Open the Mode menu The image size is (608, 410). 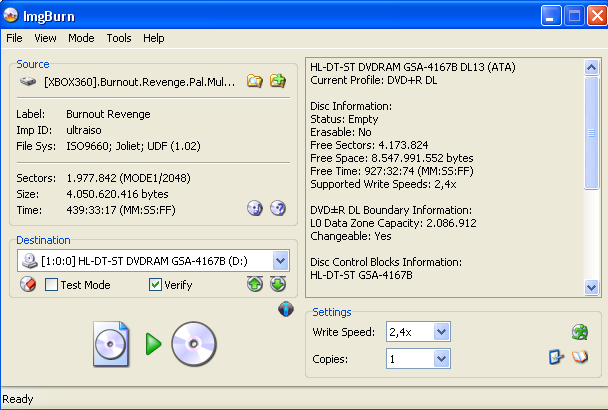point(81,38)
